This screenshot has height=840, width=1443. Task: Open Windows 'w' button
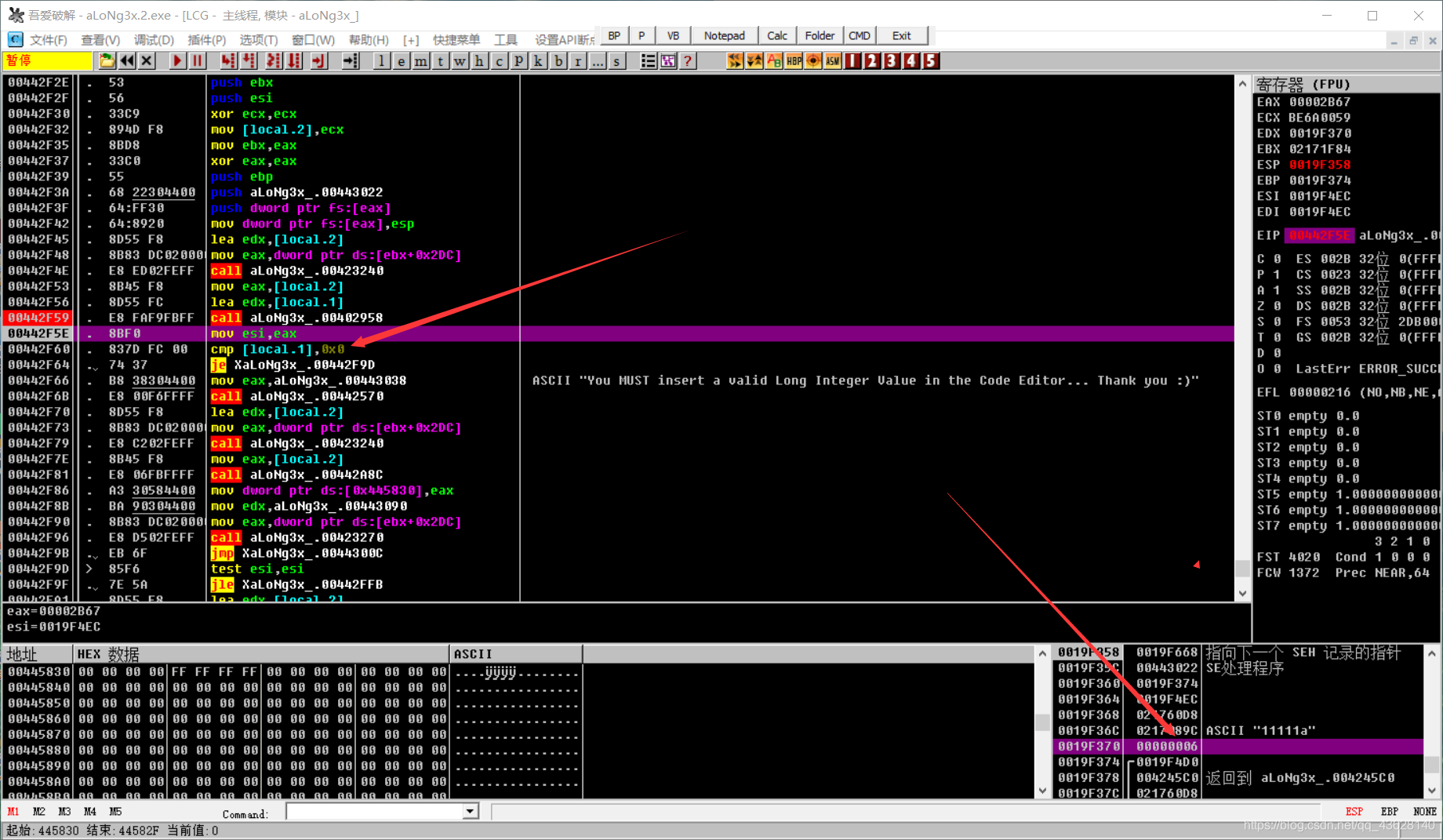[x=460, y=60]
